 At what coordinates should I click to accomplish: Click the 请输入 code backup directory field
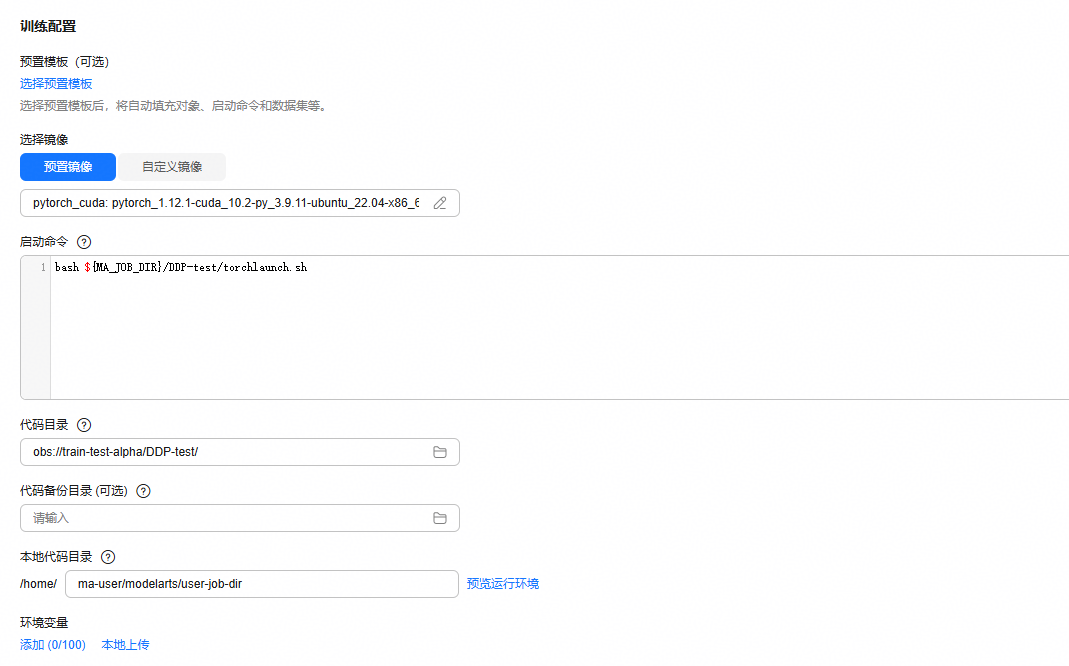(x=240, y=518)
